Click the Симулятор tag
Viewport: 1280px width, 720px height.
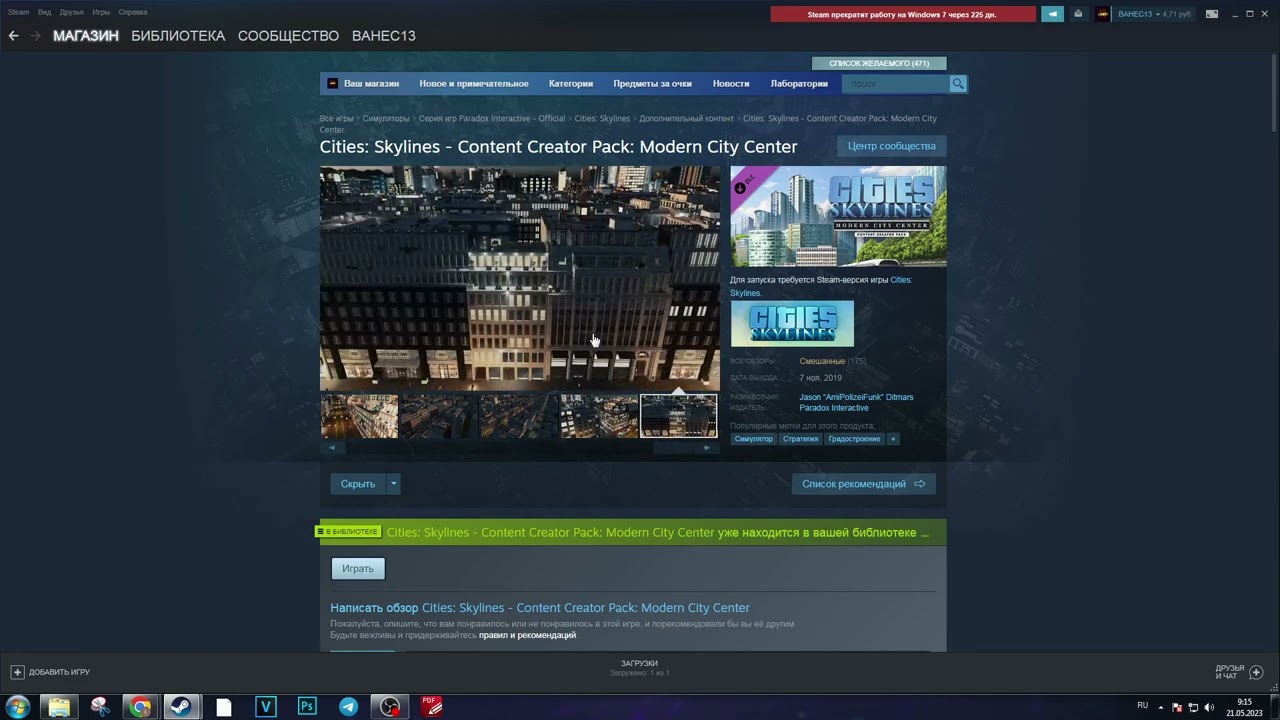754,439
